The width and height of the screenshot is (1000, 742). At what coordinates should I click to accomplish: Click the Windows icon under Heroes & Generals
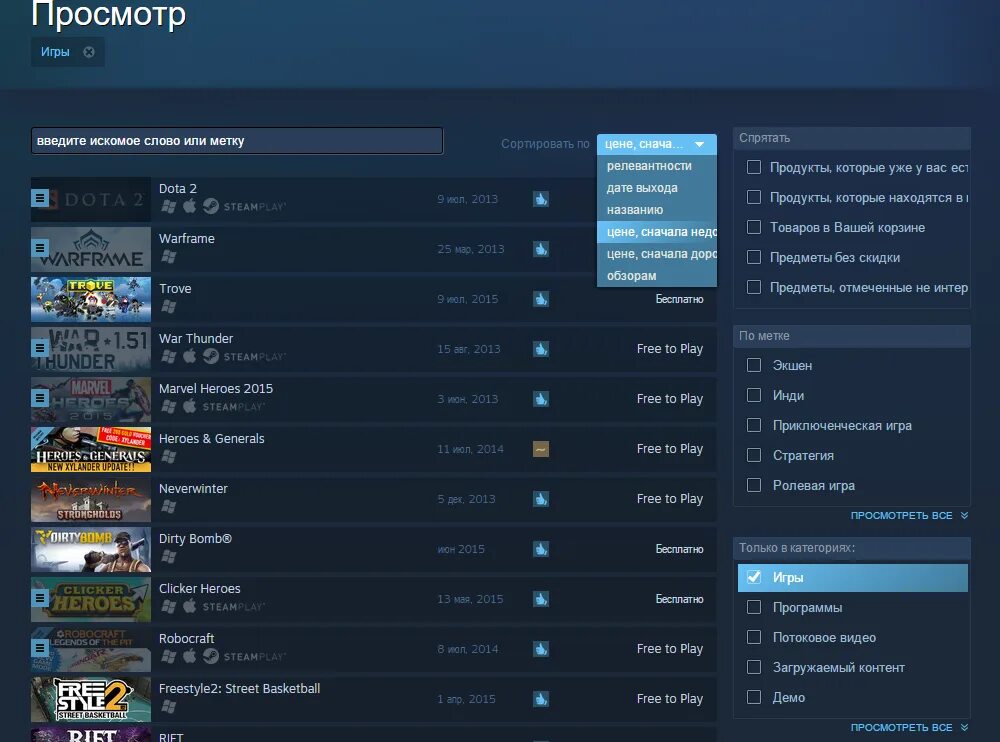click(168, 456)
